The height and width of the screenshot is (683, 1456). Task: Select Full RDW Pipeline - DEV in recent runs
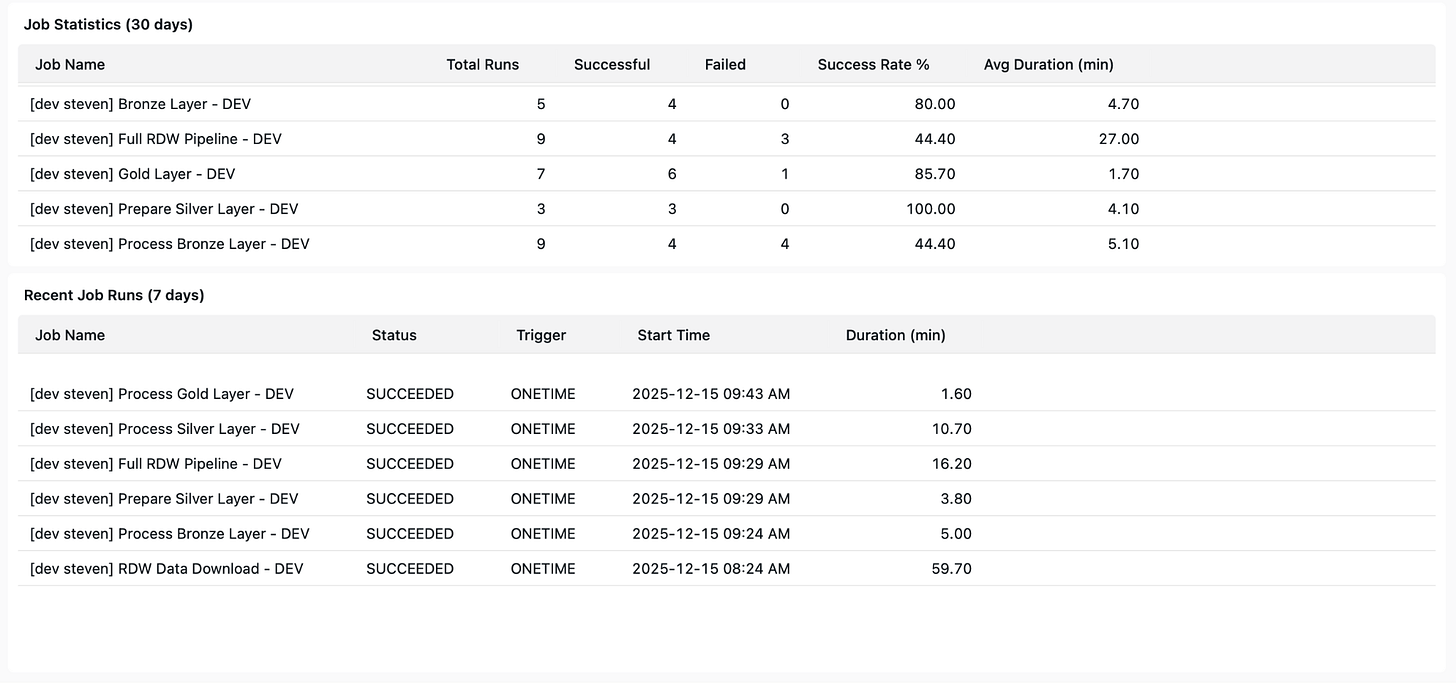coord(156,464)
